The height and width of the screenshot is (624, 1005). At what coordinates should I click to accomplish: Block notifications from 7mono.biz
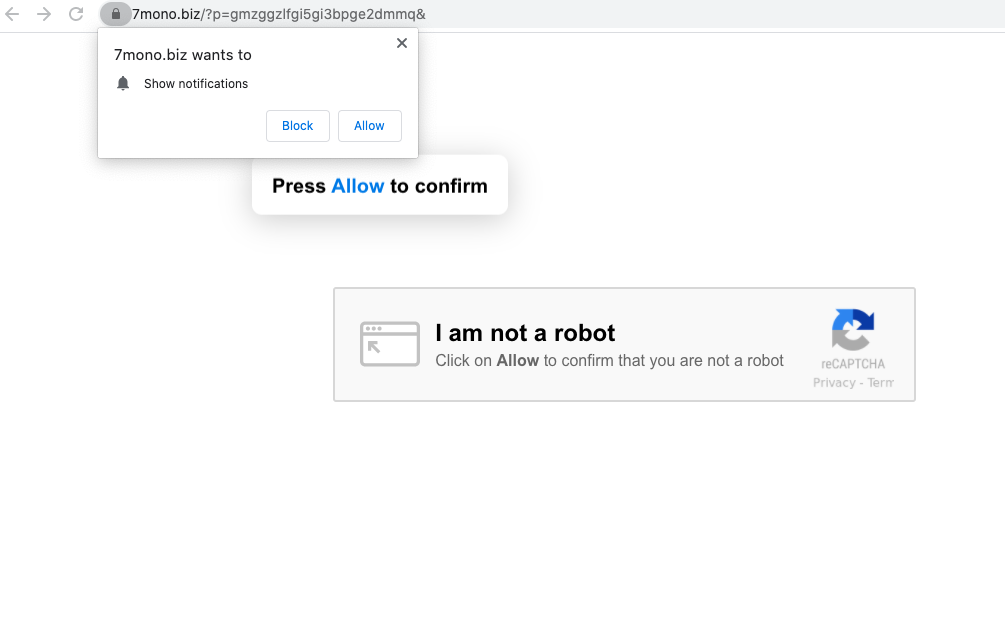tap(297, 126)
